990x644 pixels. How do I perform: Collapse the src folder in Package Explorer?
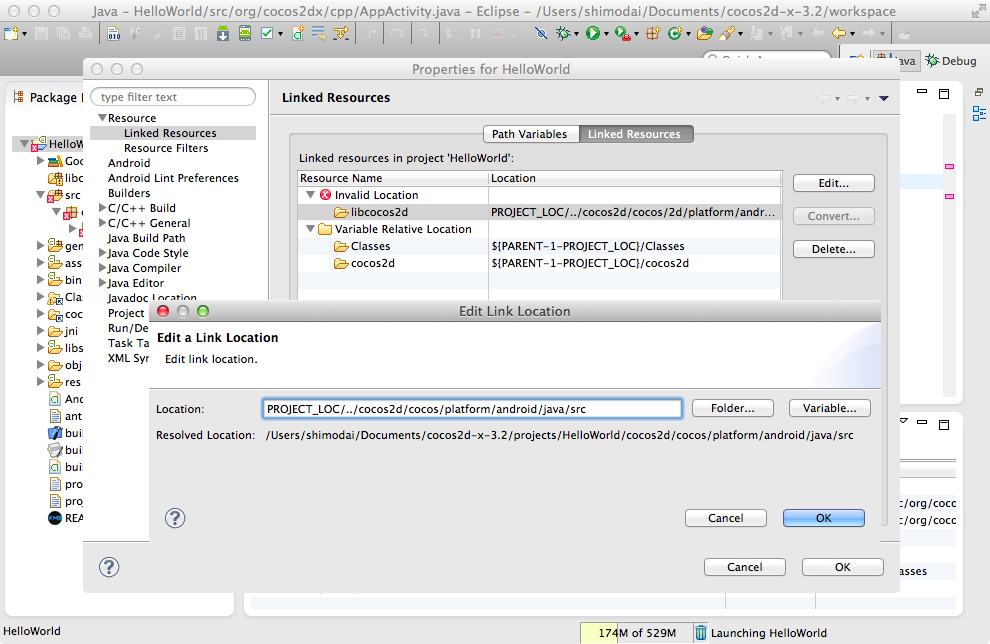(x=40, y=194)
